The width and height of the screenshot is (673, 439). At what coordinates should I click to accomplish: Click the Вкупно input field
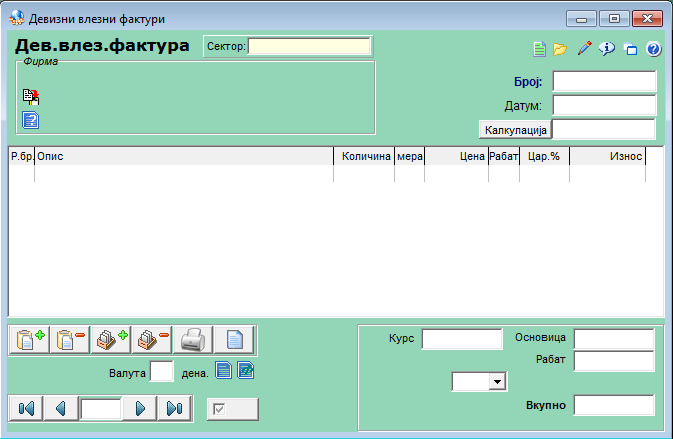(614, 406)
